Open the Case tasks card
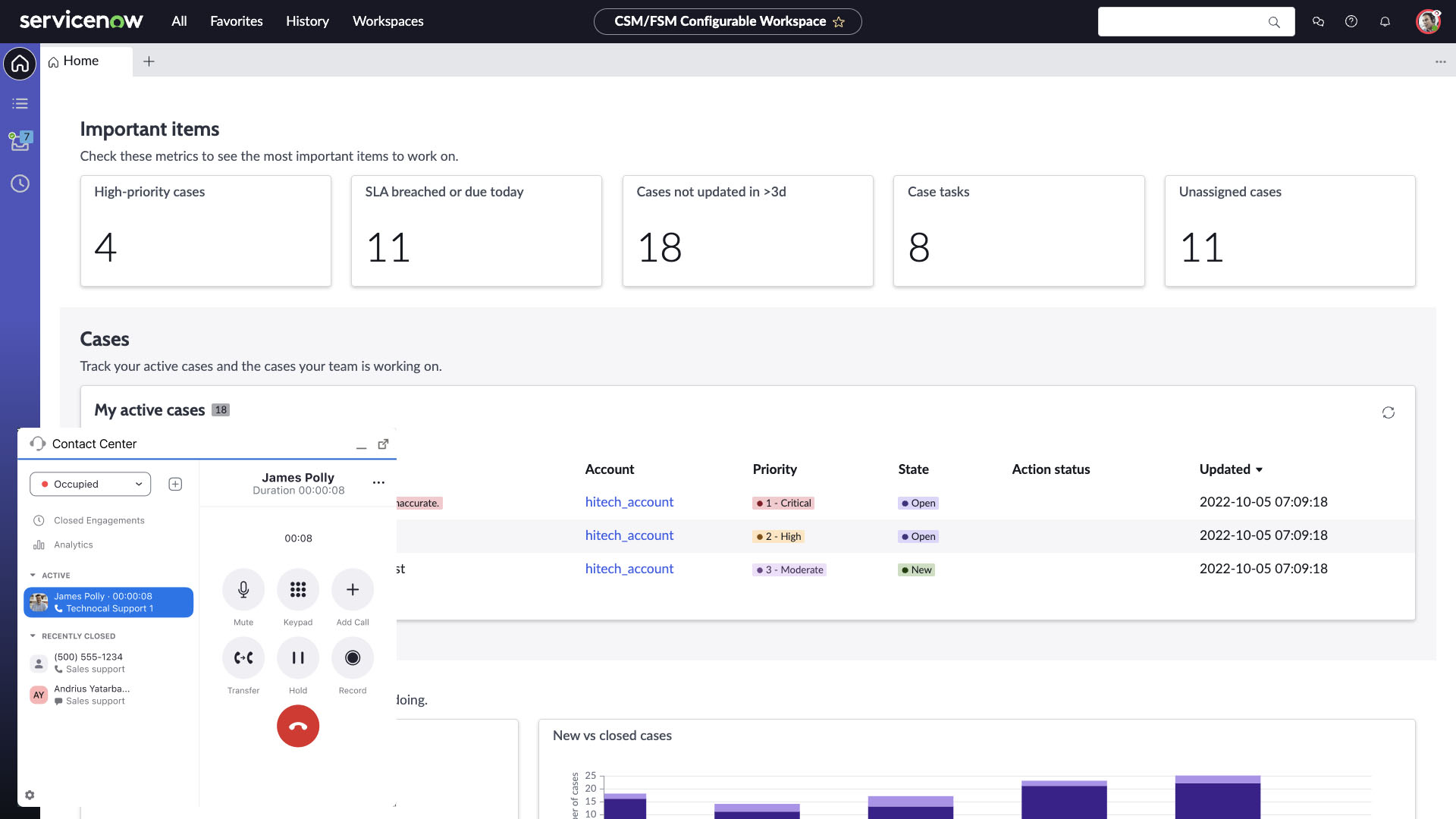The height and width of the screenshot is (819, 1456). coord(1018,231)
